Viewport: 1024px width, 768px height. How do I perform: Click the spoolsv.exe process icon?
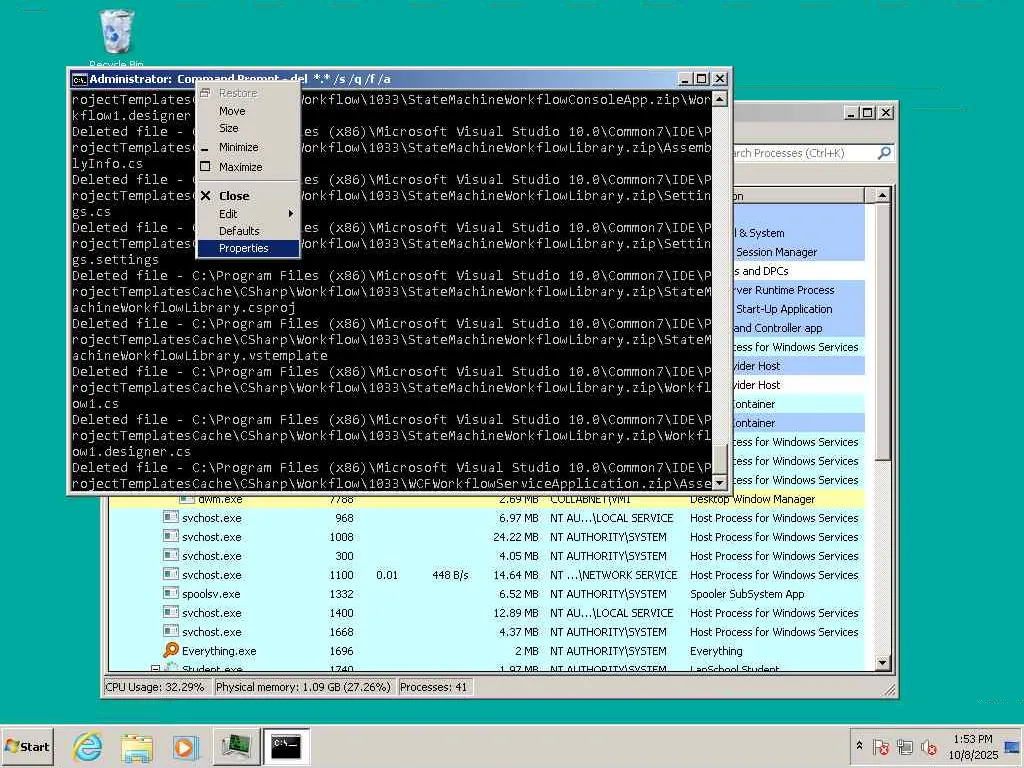pyautogui.click(x=170, y=593)
